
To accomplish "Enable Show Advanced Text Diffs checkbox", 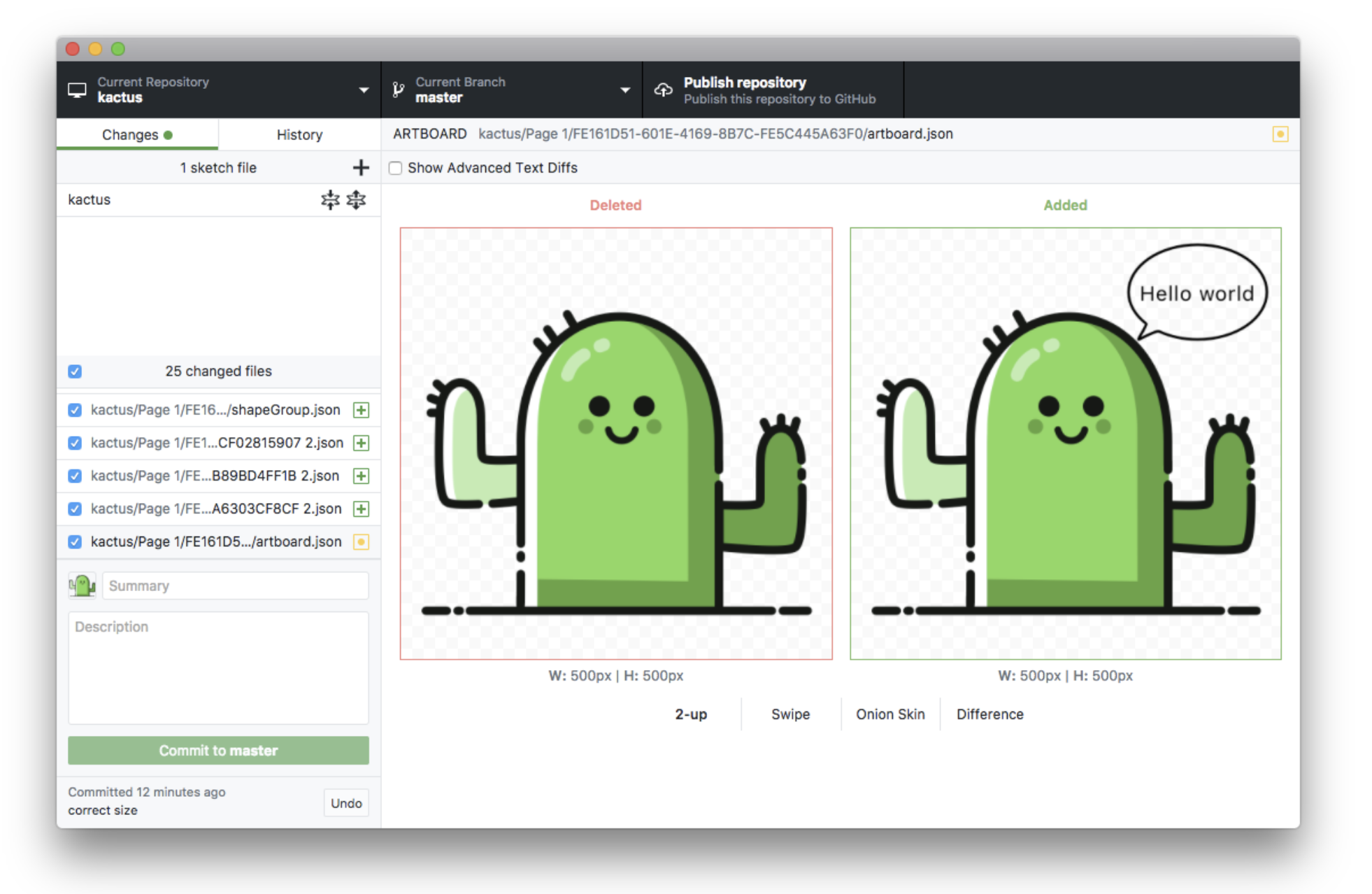I will click(396, 168).
